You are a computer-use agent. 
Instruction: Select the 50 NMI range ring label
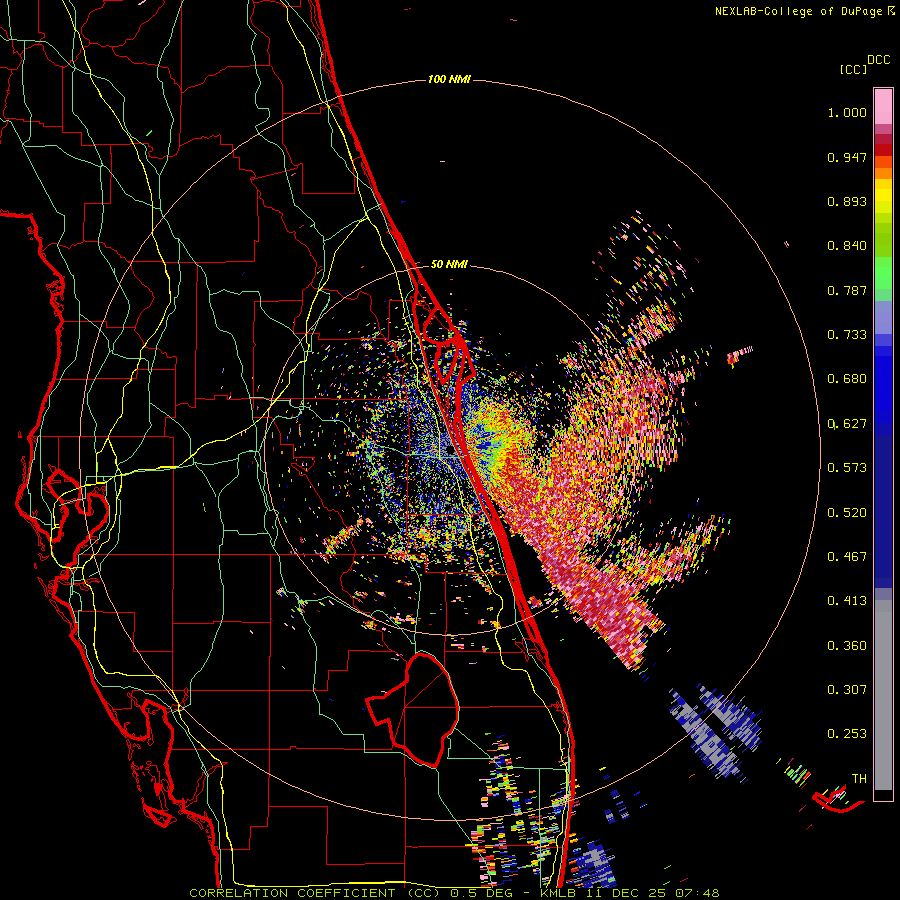449,265
